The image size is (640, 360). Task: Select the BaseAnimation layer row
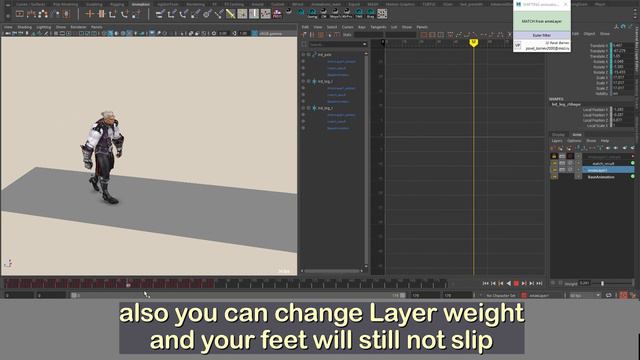(608, 177)
